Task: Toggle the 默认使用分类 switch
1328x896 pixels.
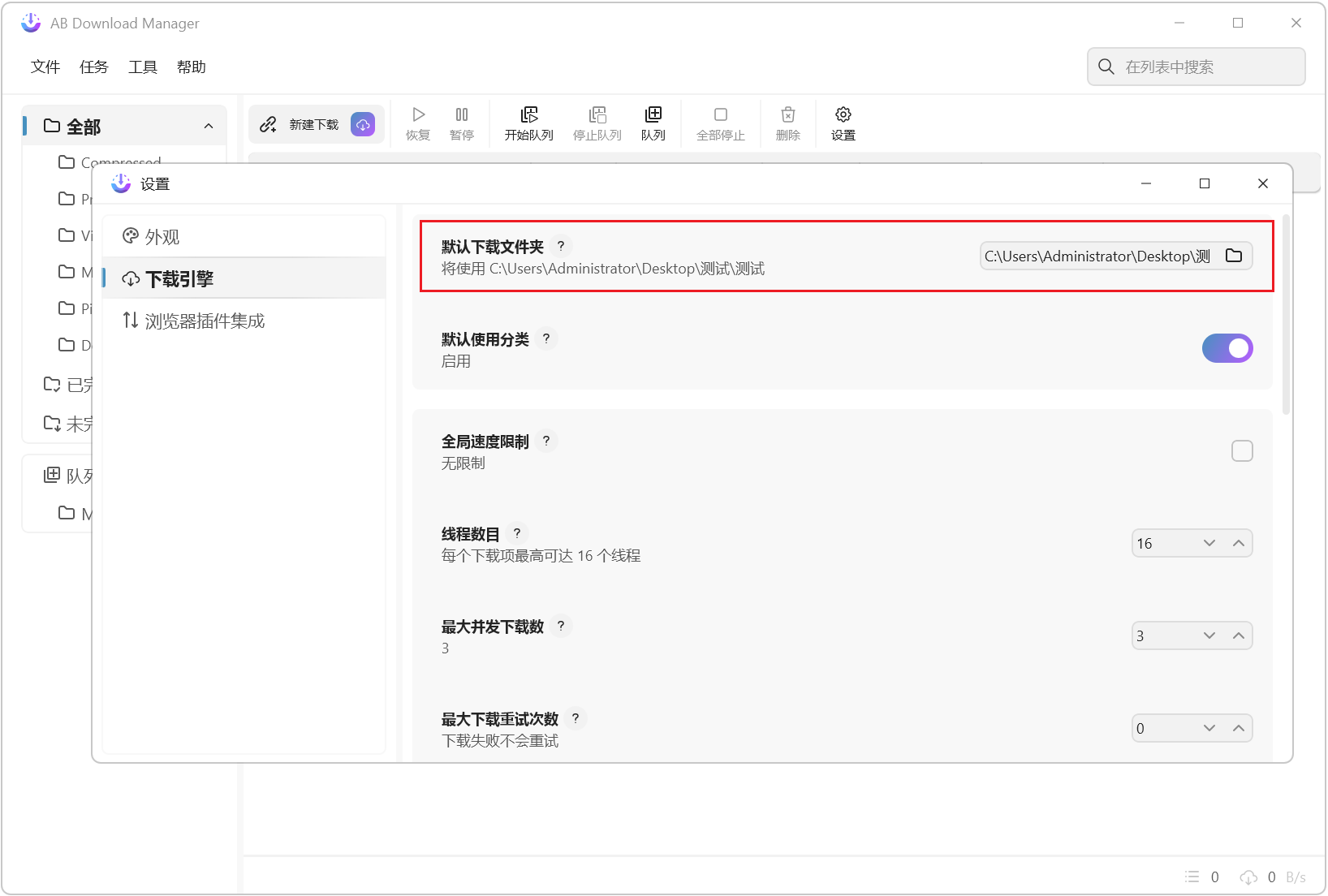Action: click(1227, 348)
